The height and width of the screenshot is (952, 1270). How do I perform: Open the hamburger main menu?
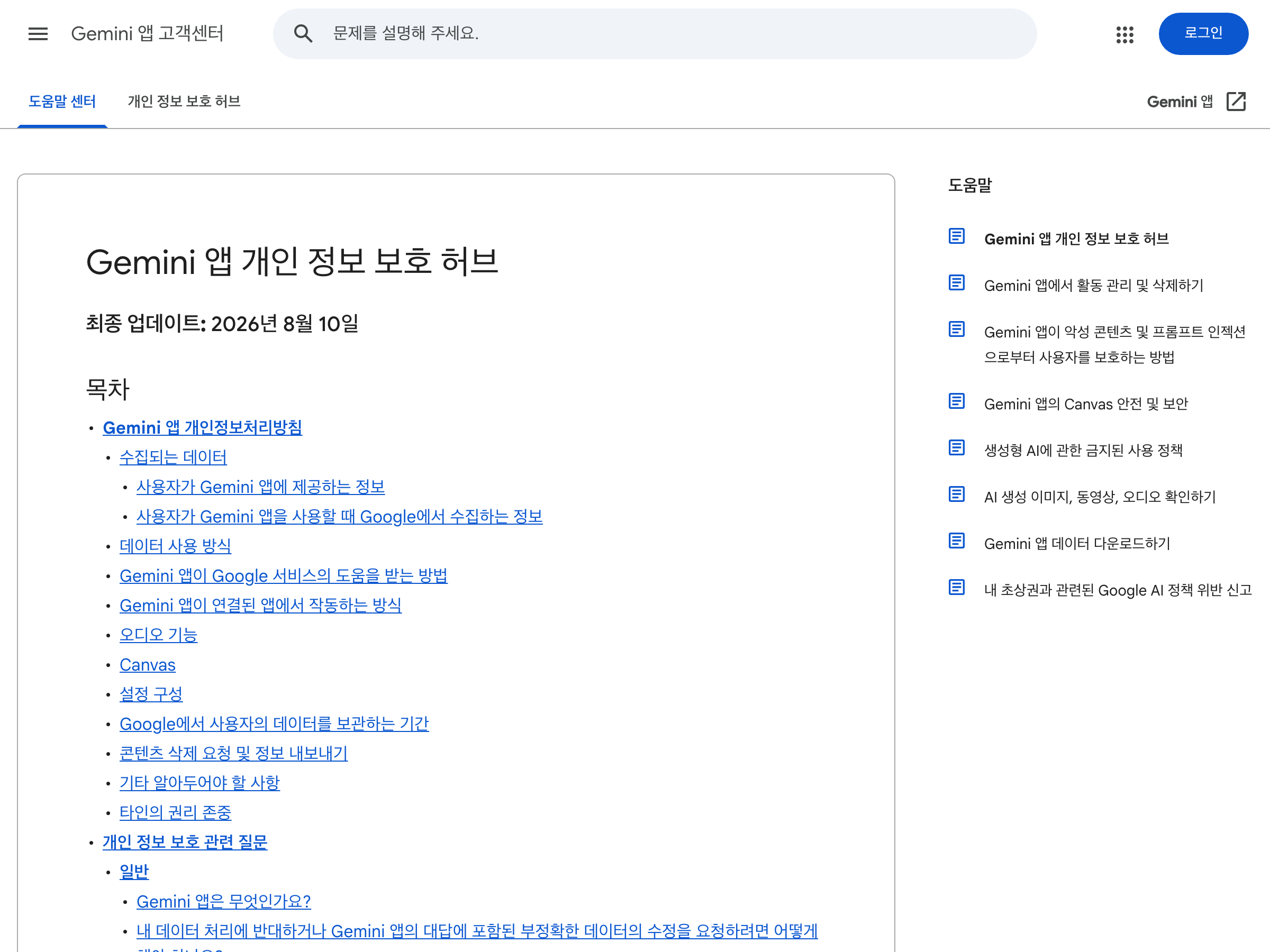coord(38,33)
